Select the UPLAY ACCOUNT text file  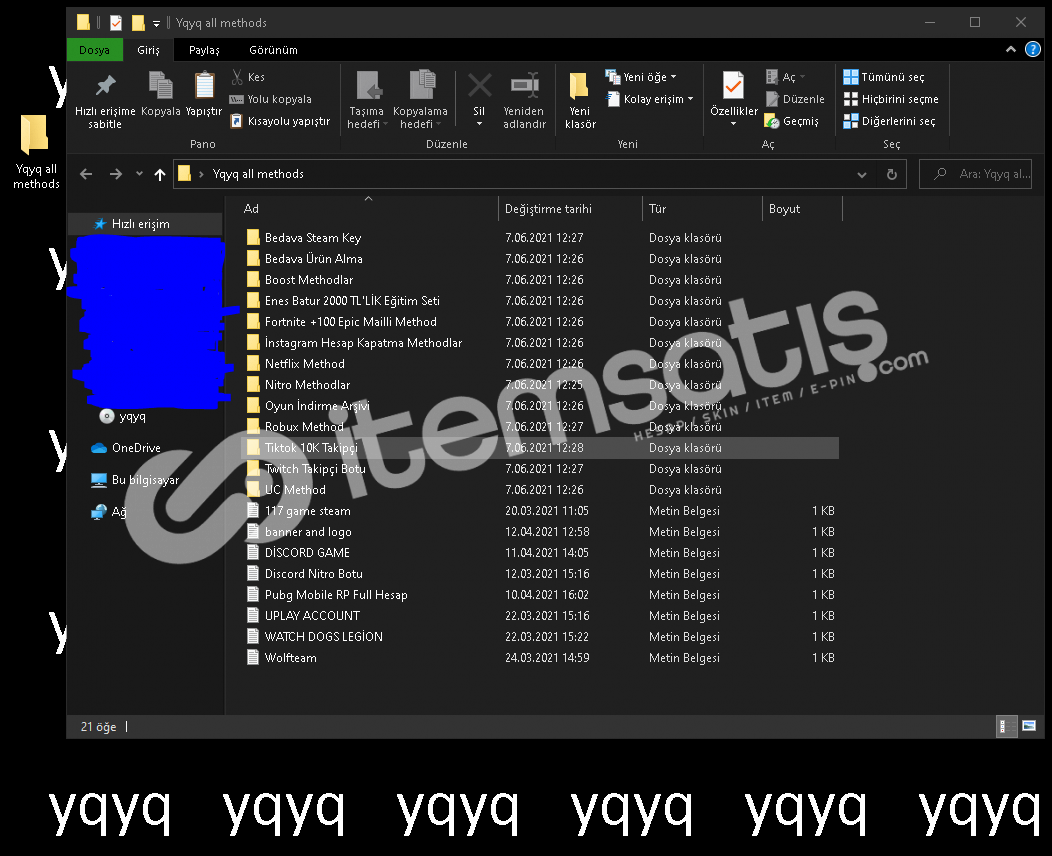pos(312,616)
